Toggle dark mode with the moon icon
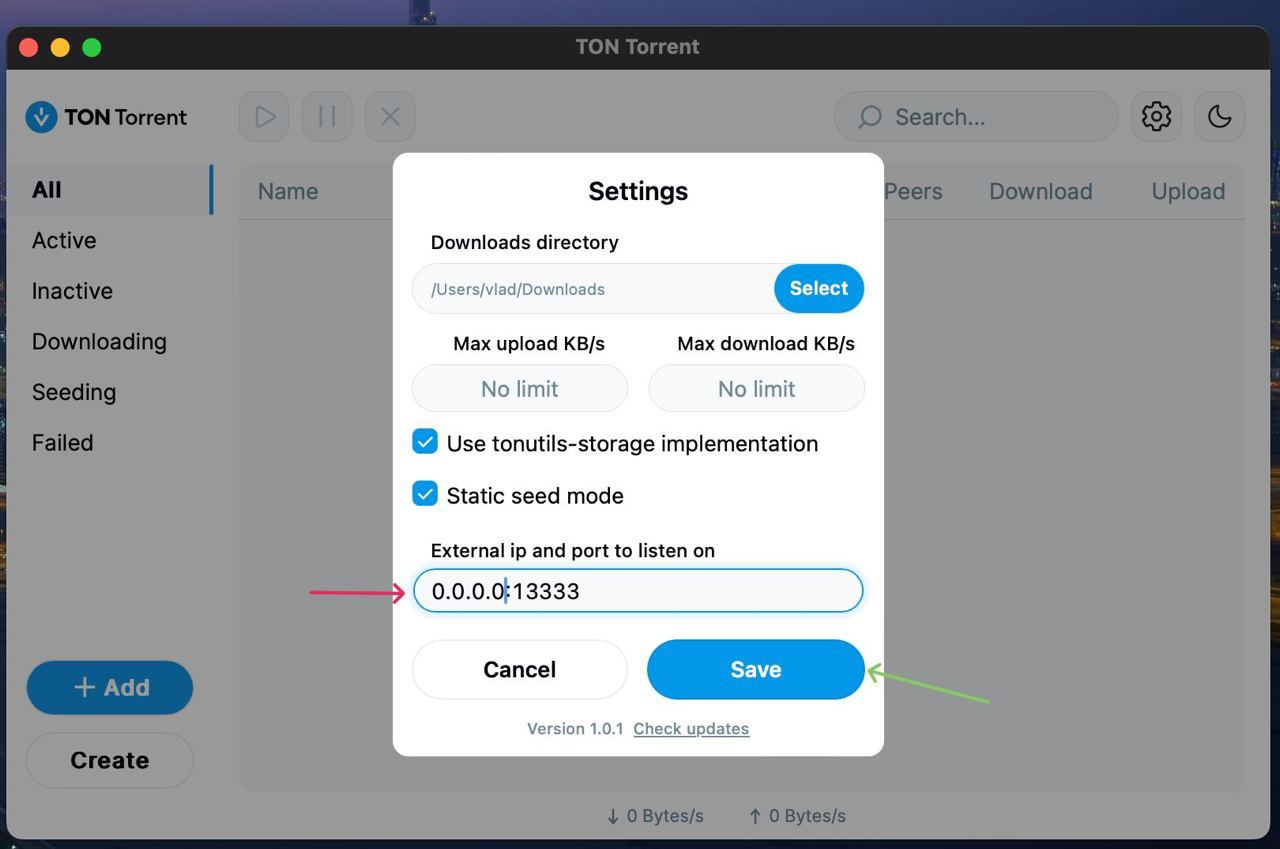Viewport: 1280px width, 849px height. pos(1219,117)
